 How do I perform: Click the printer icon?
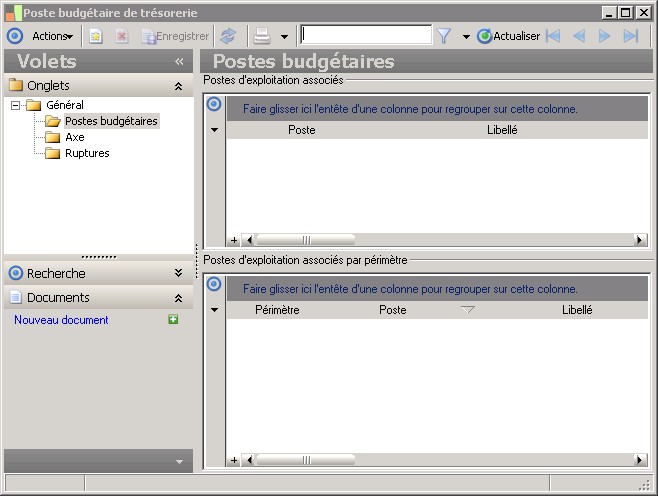point(262,37)
